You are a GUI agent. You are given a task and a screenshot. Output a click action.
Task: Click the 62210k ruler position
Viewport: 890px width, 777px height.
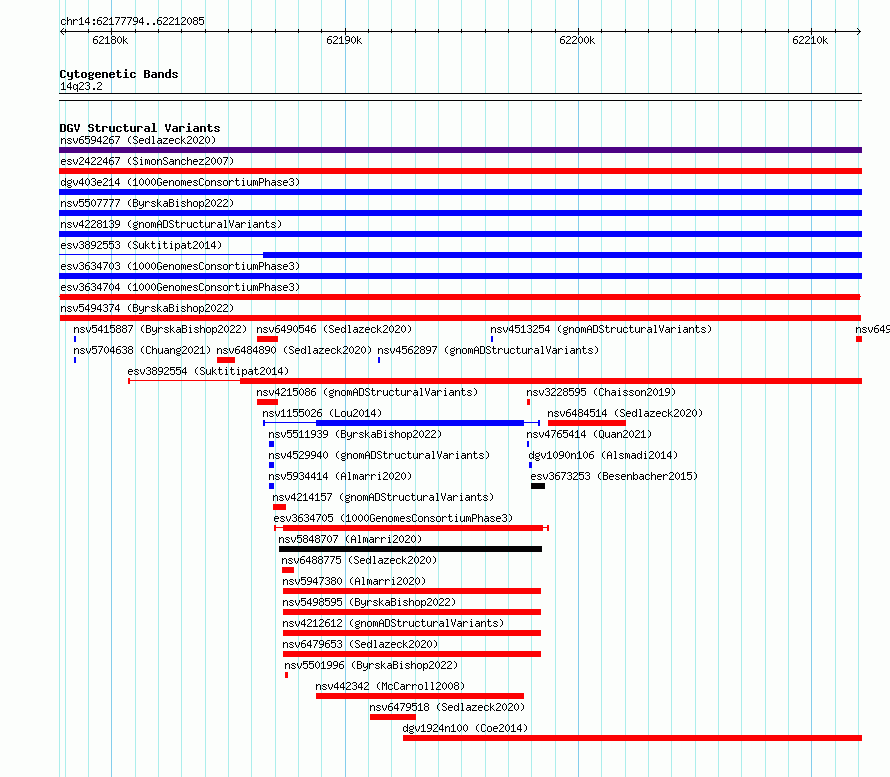(x=810, y=40)
